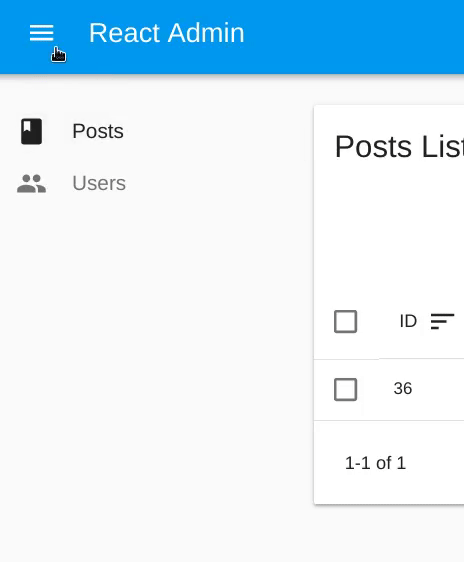Sort the table by the ID column header
Screen dimensions: 464x562
[408, 321]
